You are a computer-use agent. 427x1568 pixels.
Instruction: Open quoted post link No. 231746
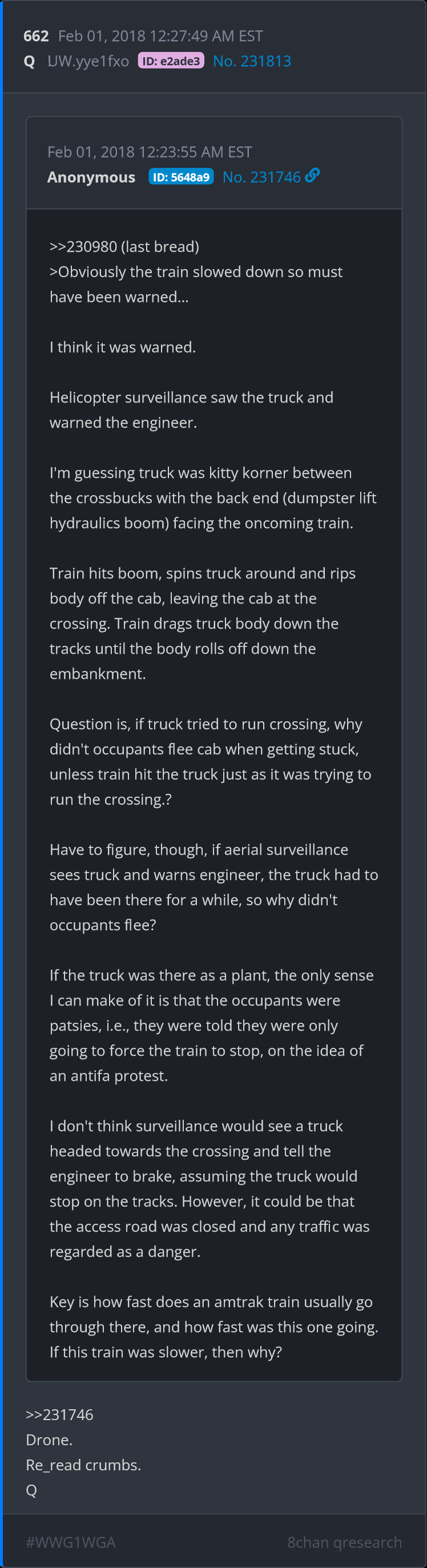click(261, 177)
